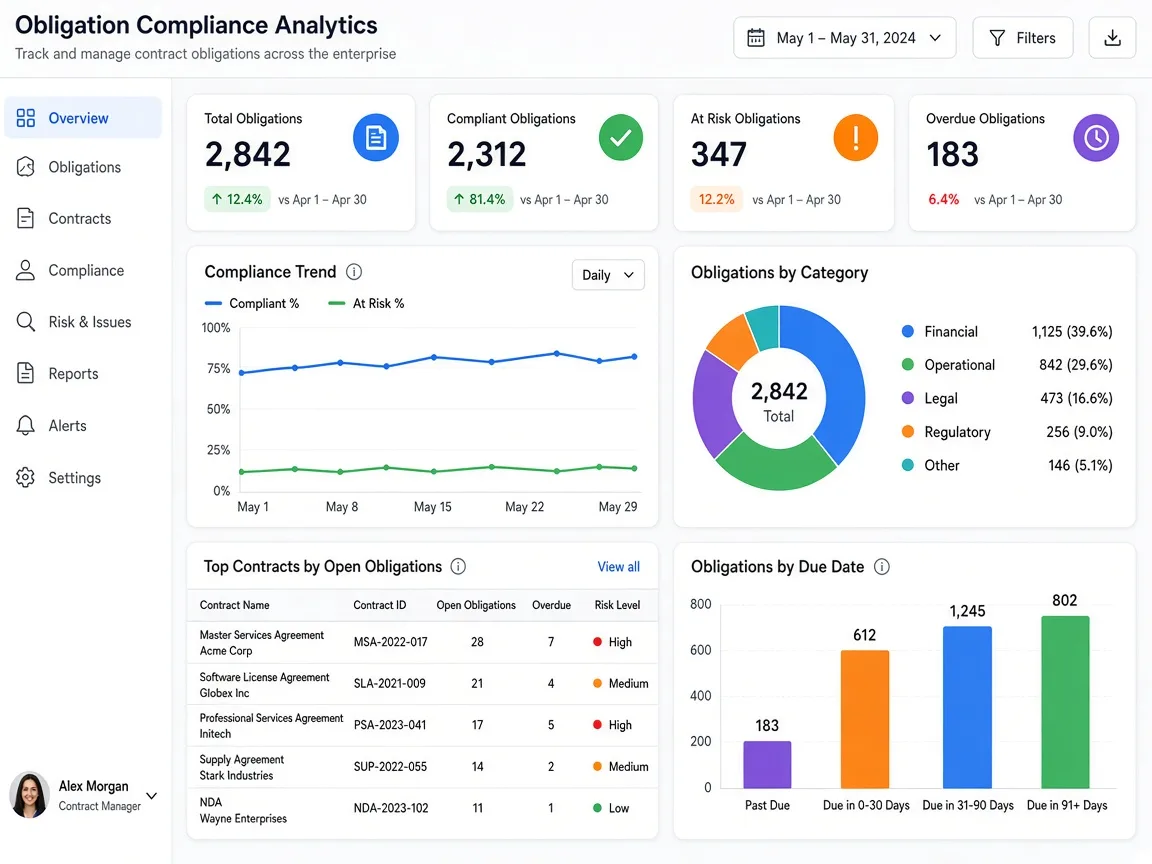Click the Regulatory orange legend swatch
The image size is (1152, 864).
[908, 431]
